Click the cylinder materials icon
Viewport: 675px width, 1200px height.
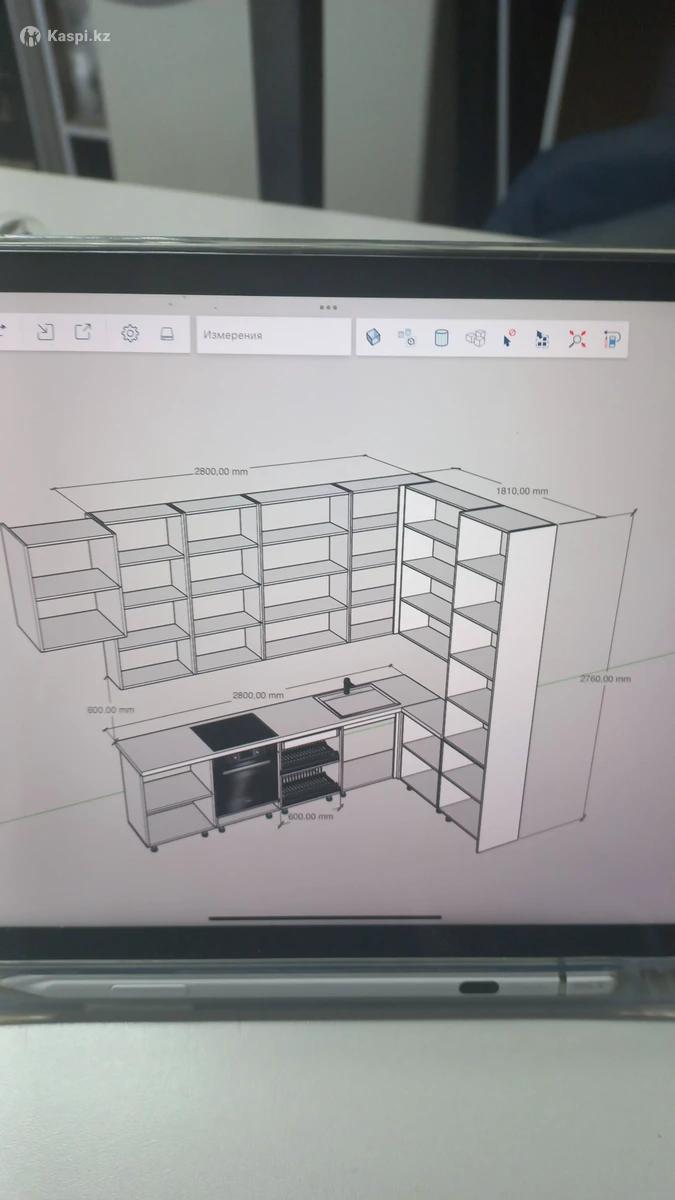point(441,338)
